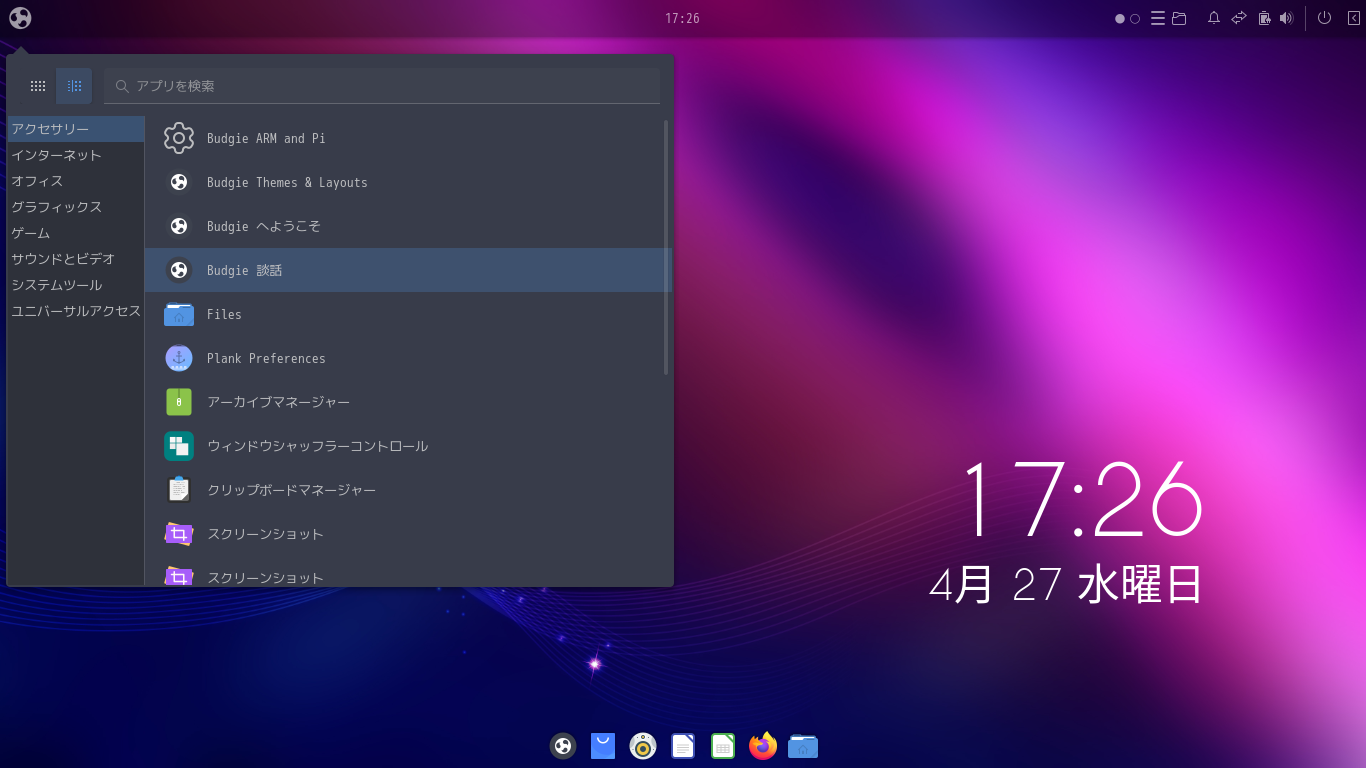Focus the アプリを検索 search field
Screen dimensions: 1366x768
point(382,86)
